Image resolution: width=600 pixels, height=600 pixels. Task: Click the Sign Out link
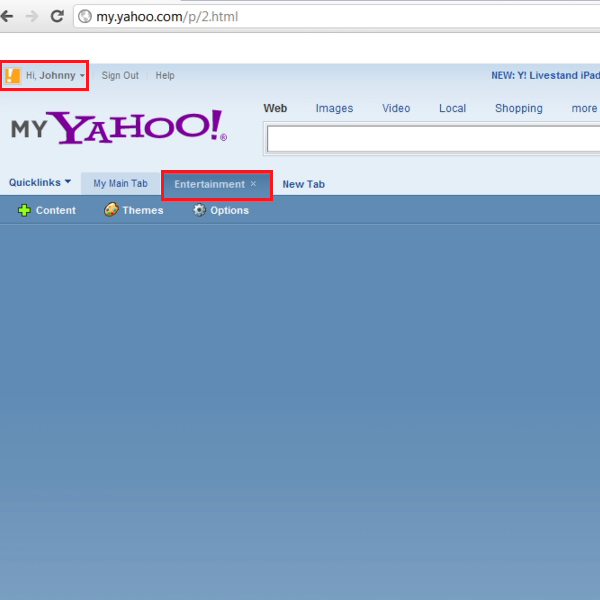coord(120,75)
